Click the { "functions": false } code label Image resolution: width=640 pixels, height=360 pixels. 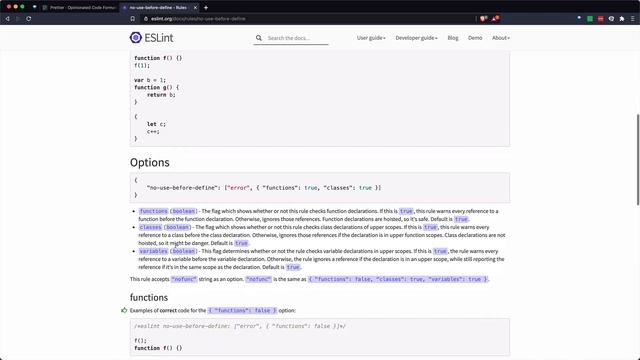click(x=242, y=311)
